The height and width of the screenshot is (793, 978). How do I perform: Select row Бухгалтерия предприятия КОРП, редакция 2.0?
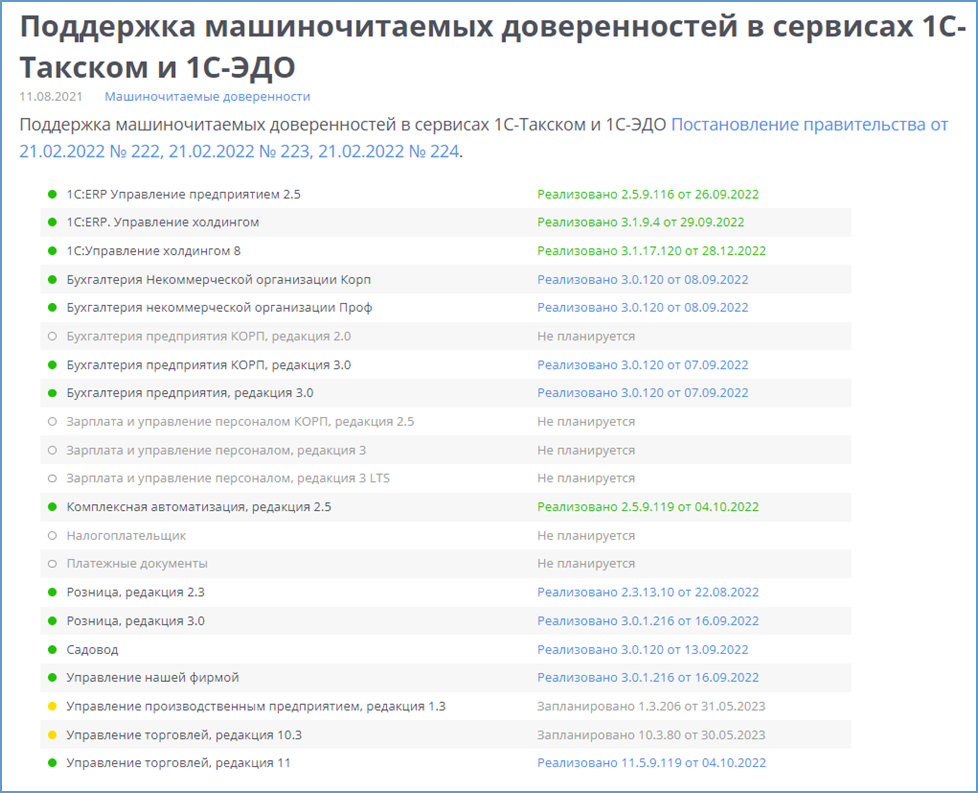click(x=446, y=336)
